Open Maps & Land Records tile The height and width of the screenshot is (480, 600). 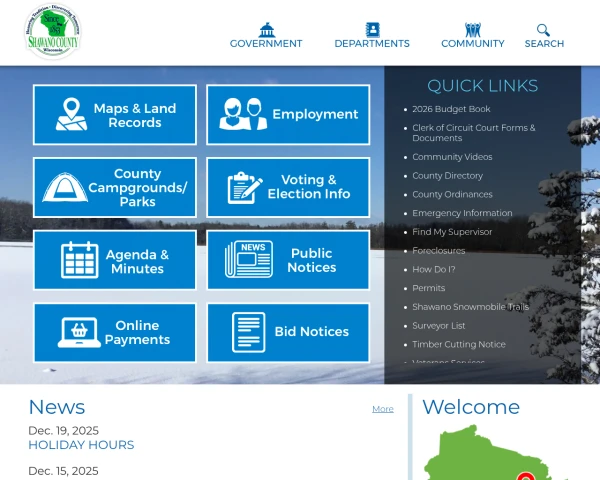click(x=115, y=115)
